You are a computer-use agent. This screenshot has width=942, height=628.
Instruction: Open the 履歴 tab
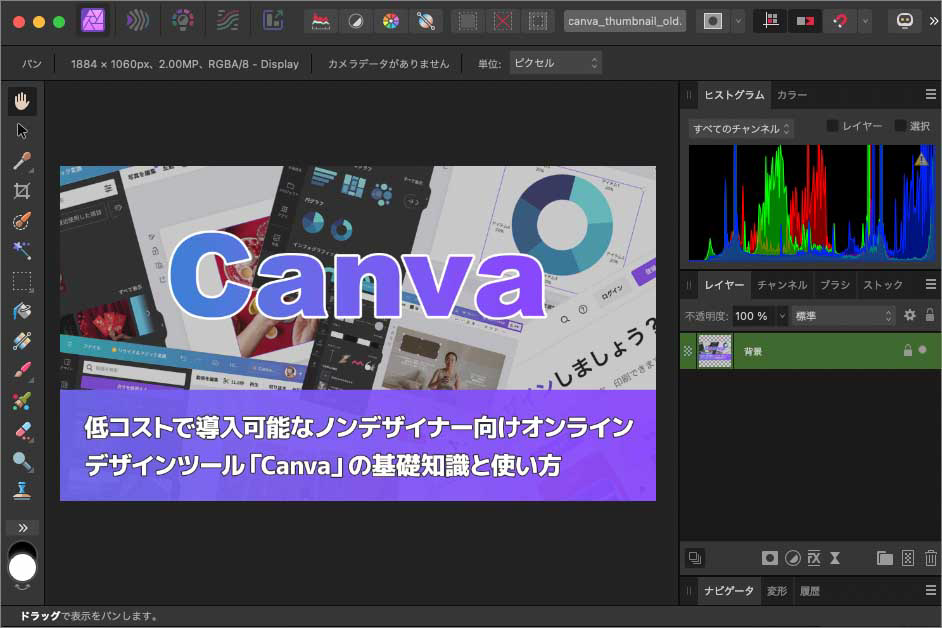(x=810, y=591)
